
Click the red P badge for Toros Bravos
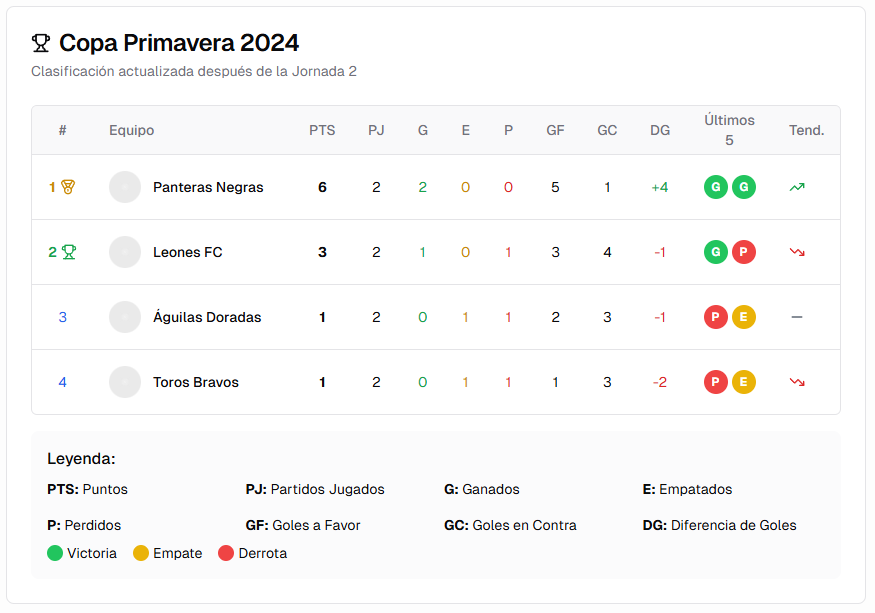click(x=715, y=381)
